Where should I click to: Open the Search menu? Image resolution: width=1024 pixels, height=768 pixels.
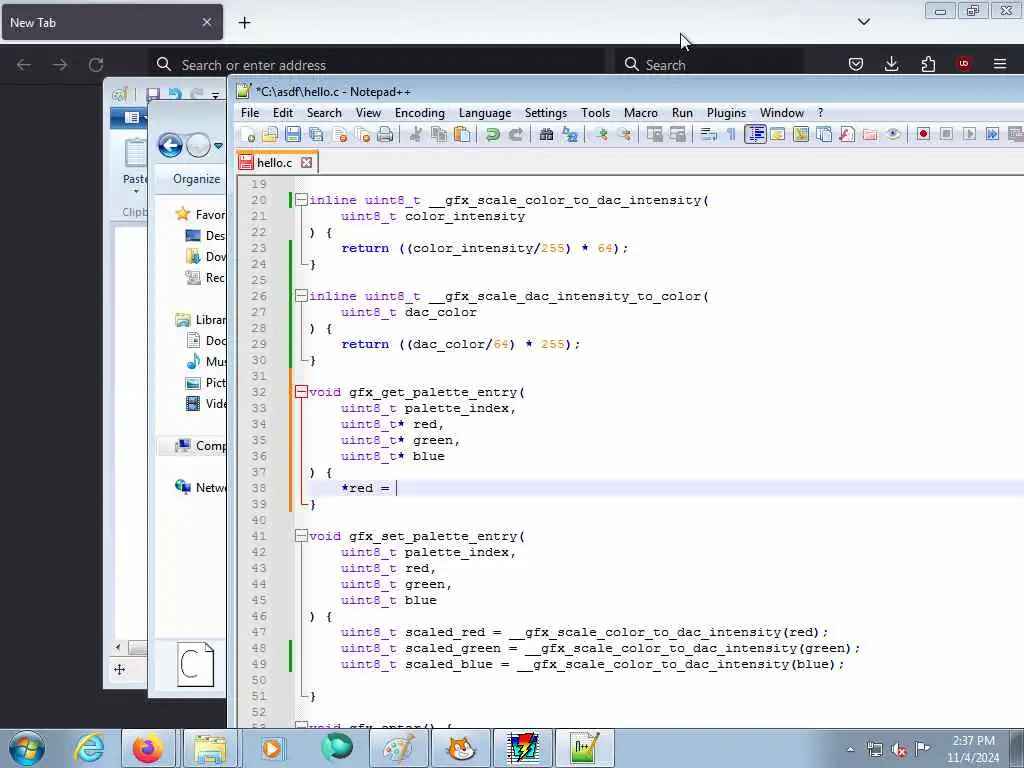click(324, 113)
